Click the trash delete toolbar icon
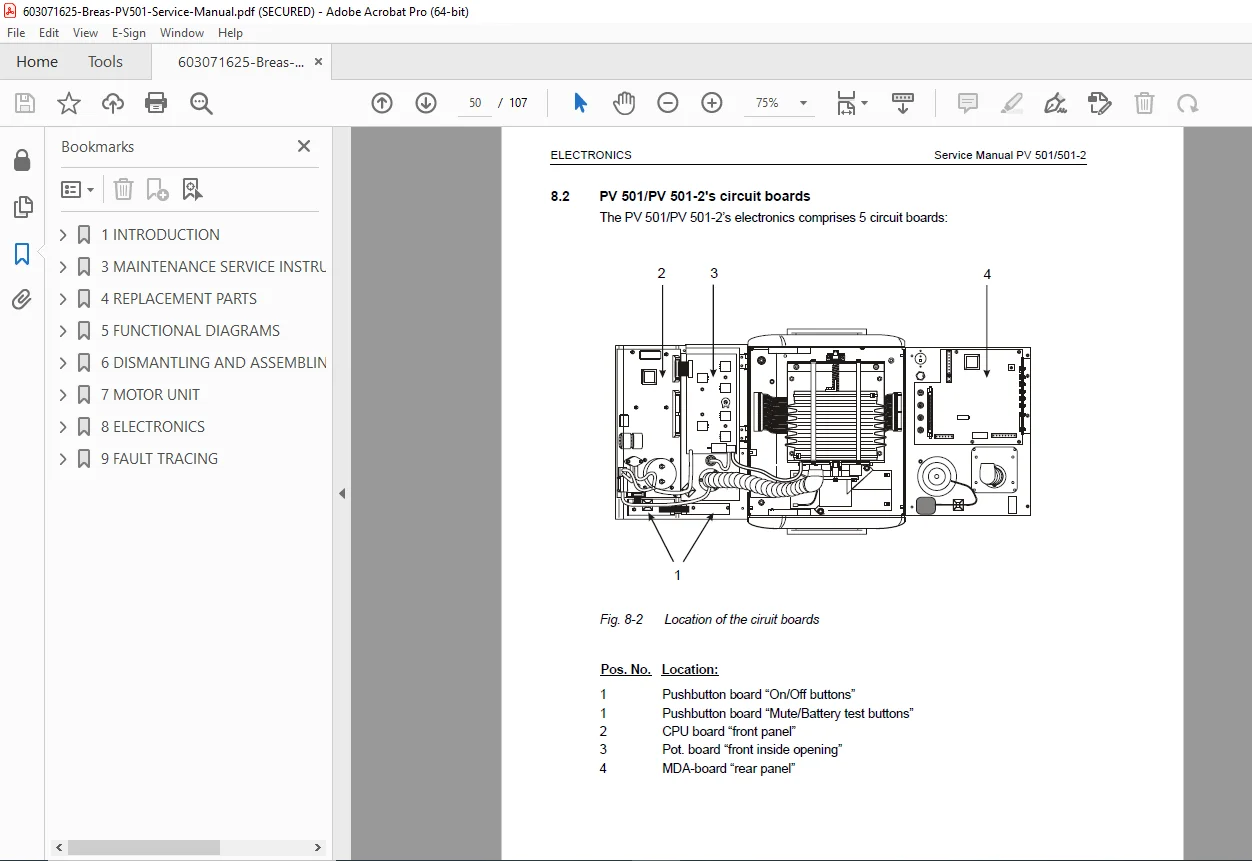The image size is (1252, 861). click(1144, 103)
